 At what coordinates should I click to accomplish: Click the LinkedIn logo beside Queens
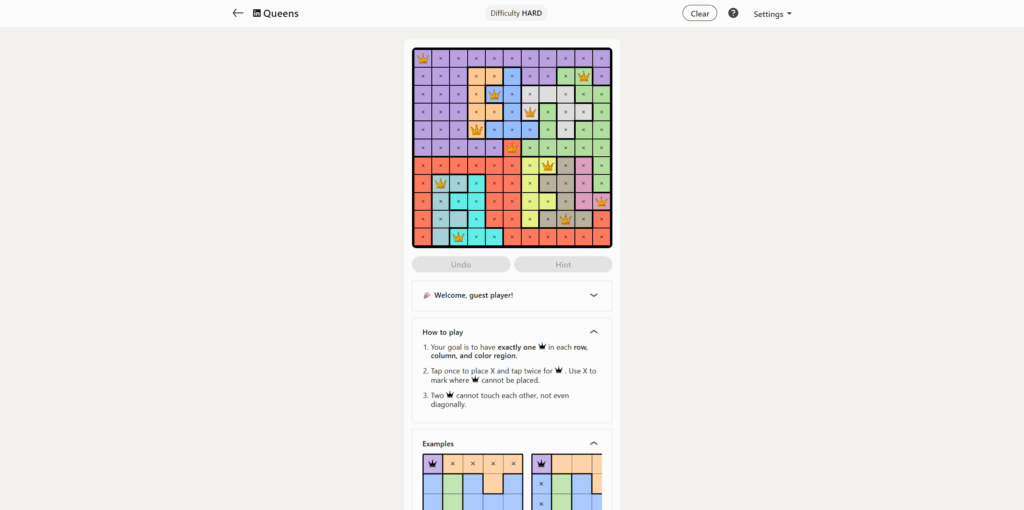(257, 14)
